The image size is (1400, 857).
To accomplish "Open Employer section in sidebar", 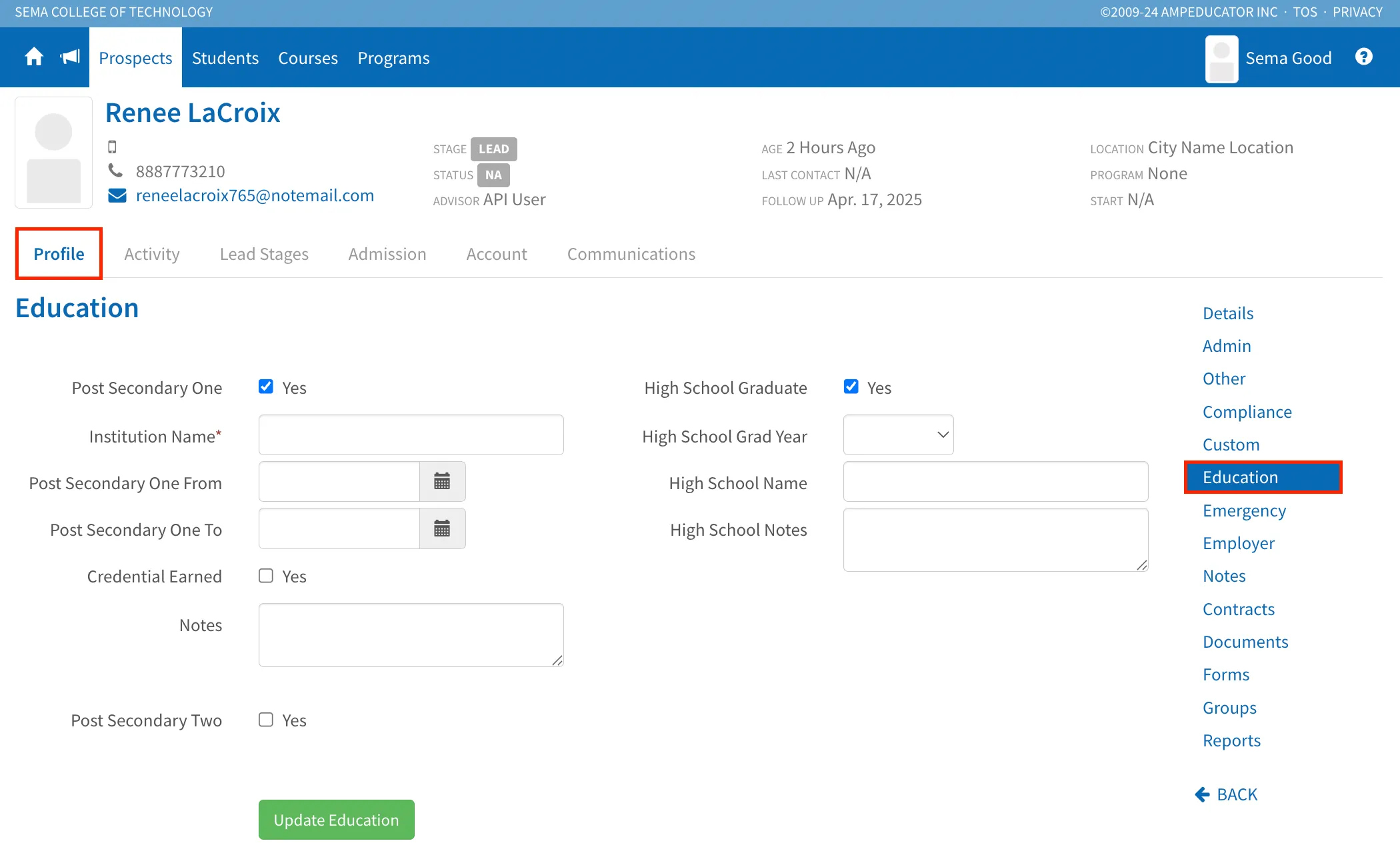I will click(1239, 543).
